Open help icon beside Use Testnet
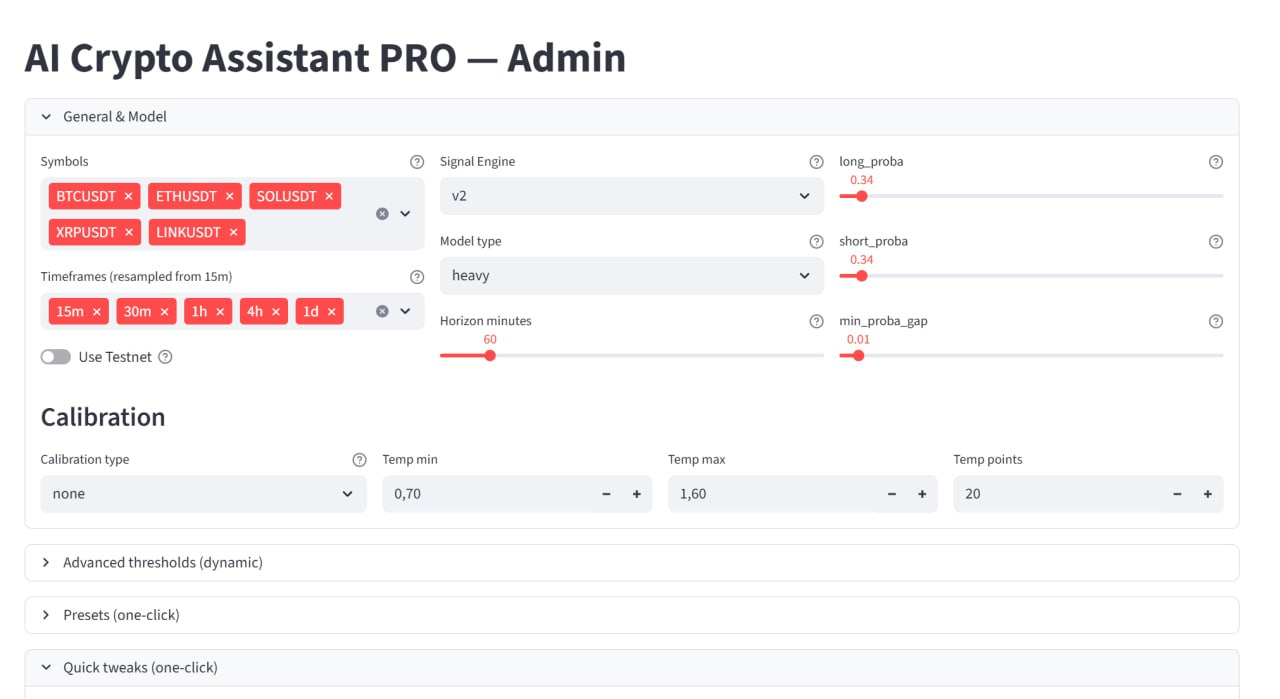 [x=166, y=357]
